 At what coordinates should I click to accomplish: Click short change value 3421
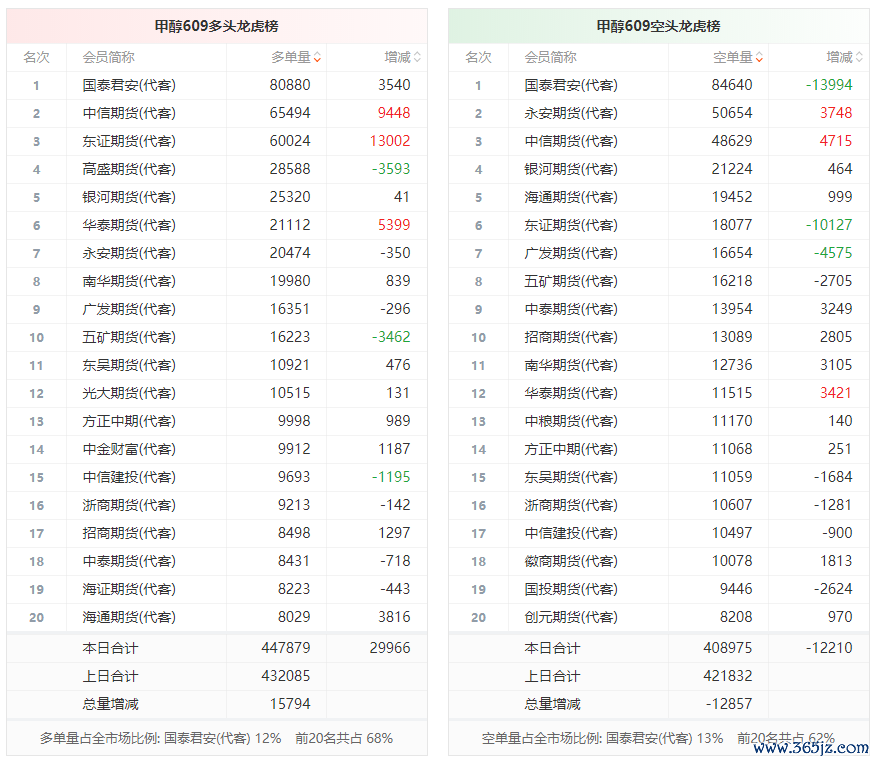(x=836, y=393)
